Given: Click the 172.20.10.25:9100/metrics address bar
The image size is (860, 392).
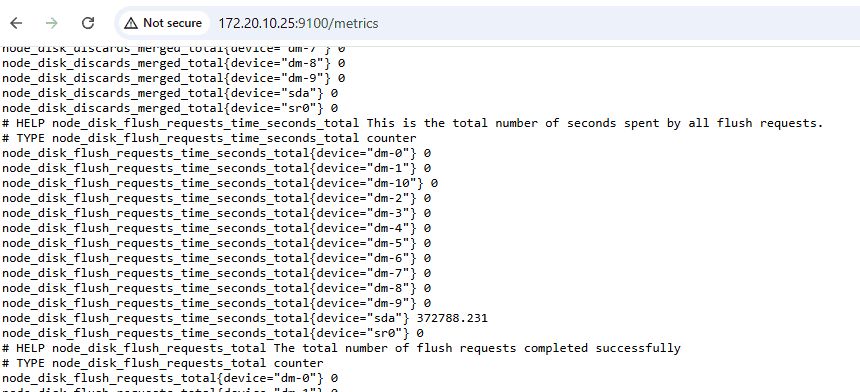Looking at the screenshot, I should [x=298, y=24].
